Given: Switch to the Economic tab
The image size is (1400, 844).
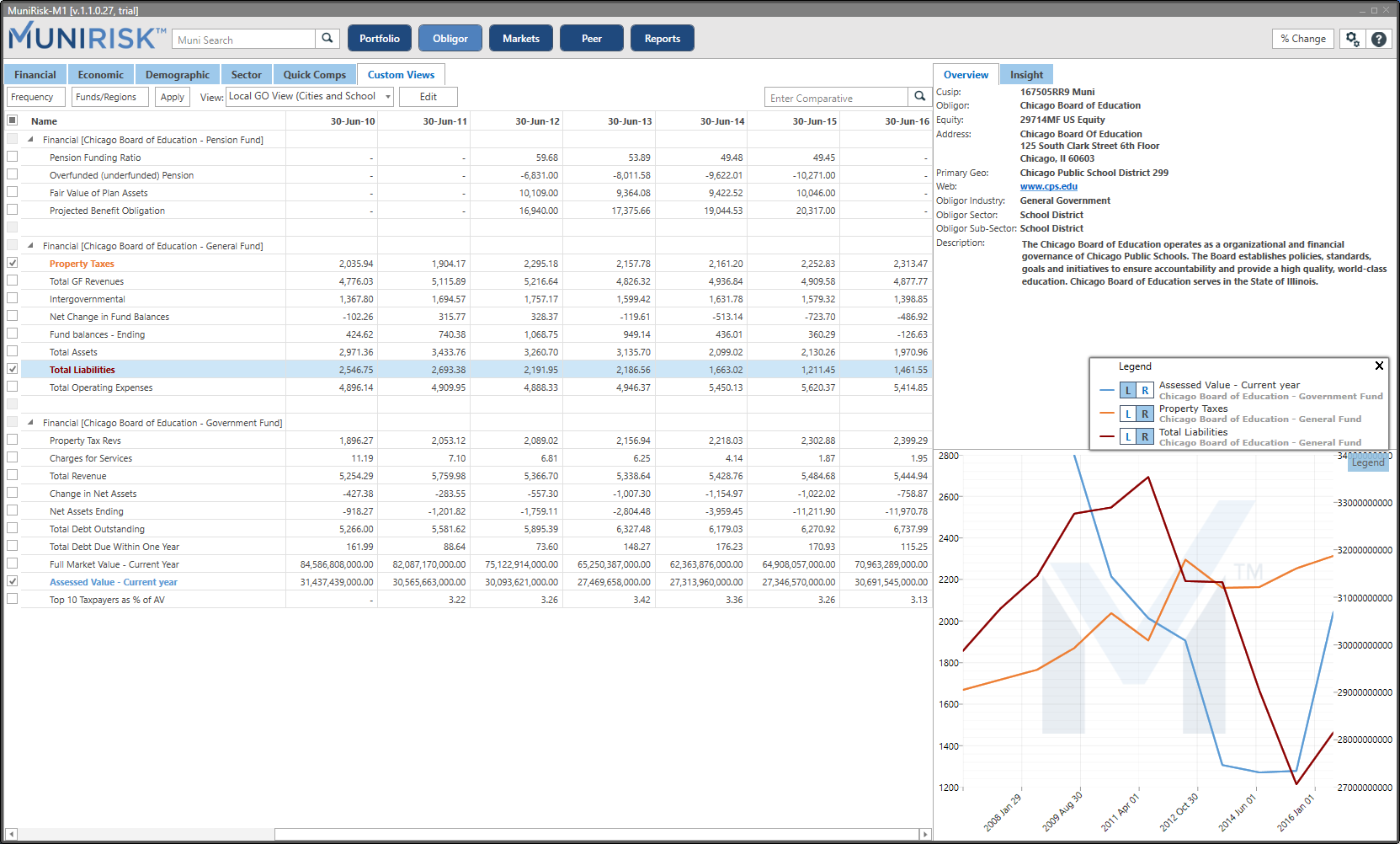Looking at the screenshot, I should point(101,75).
